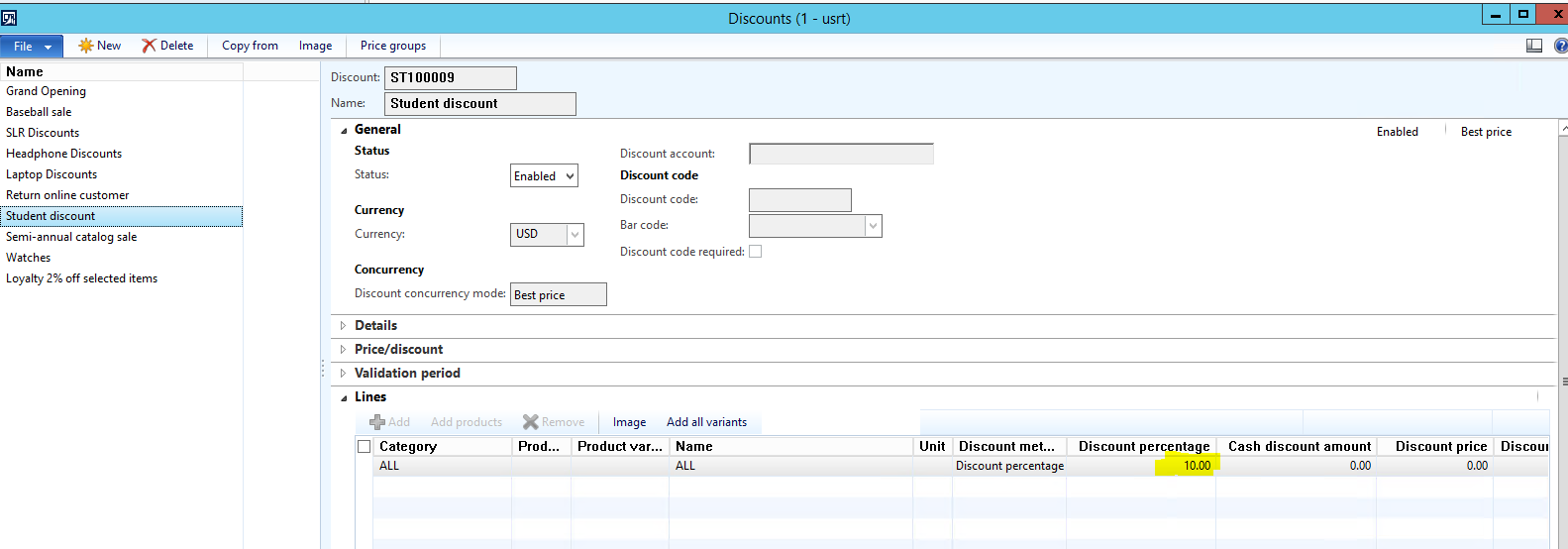Open the File menu
Screen dimensions: 1568x549
[31, 47]
